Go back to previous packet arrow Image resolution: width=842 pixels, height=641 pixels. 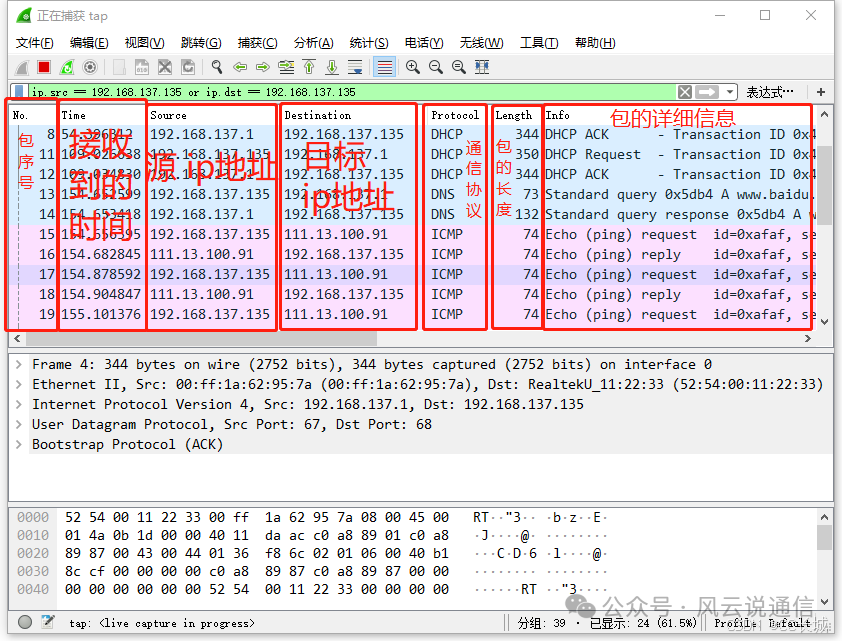tap(240, 67)
